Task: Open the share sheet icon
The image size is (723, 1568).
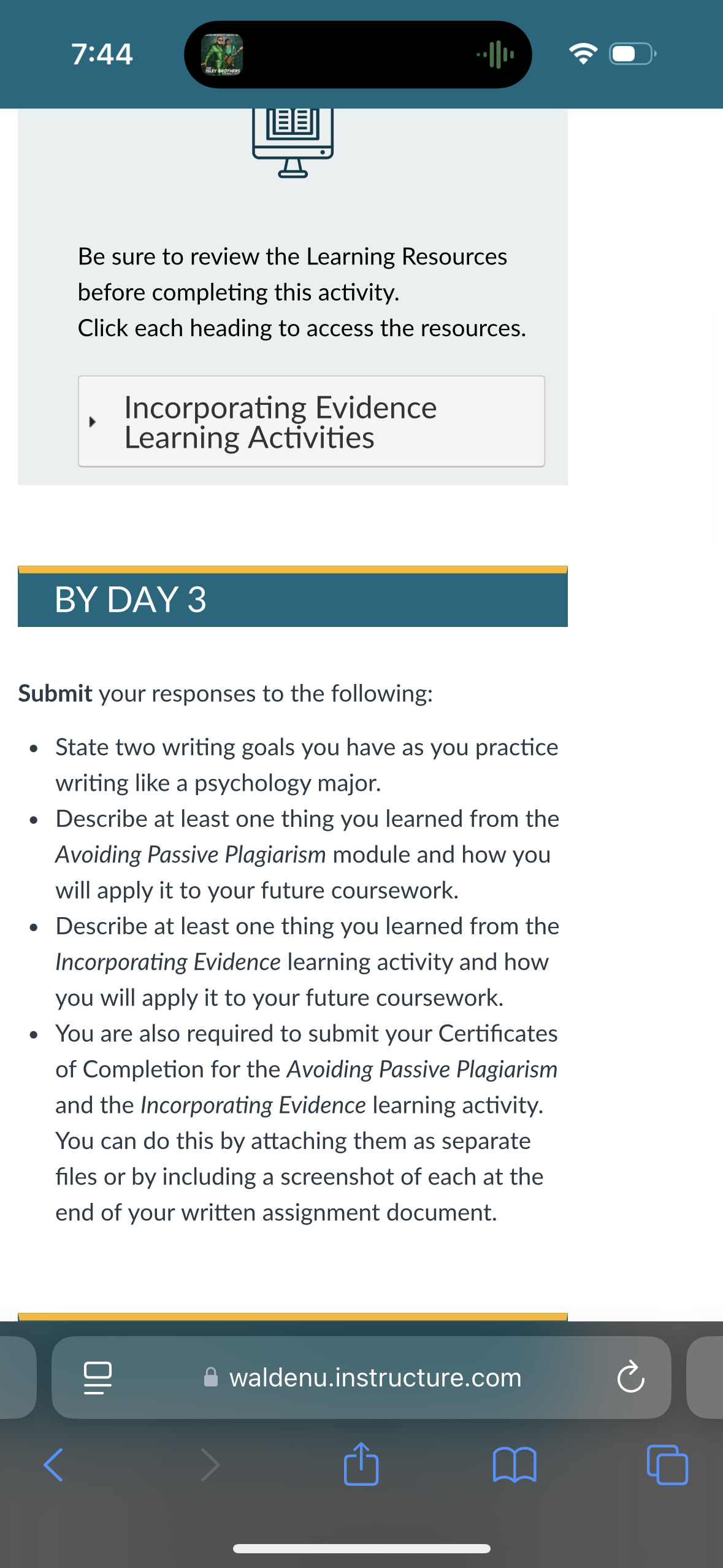Action: click(x=361, y=1463)
